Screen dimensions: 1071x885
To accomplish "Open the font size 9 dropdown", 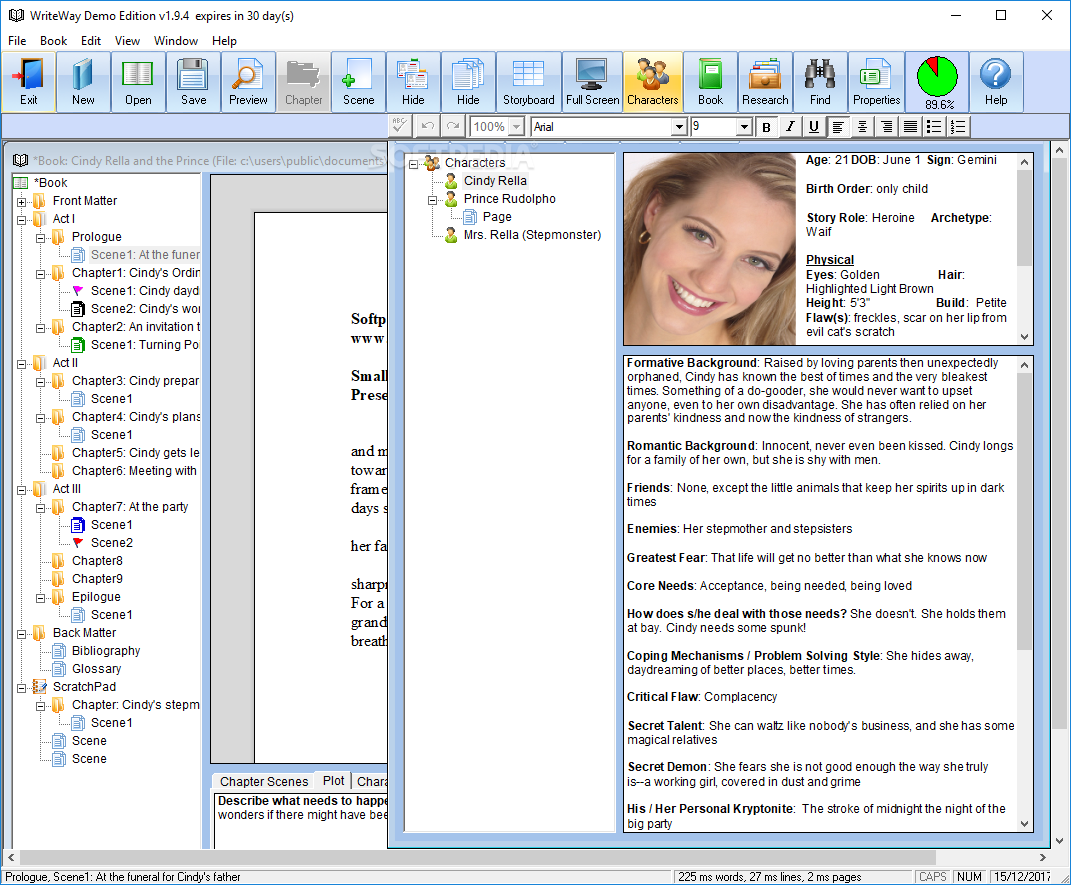I will click(x=744, y=127).
